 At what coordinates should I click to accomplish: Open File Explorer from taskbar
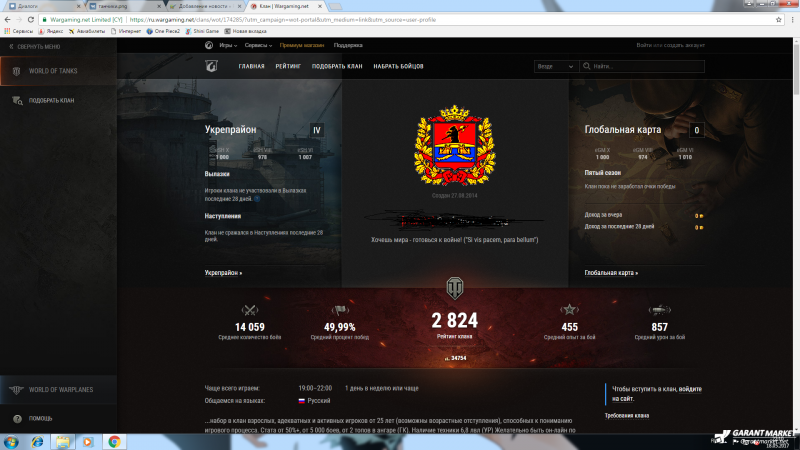tap(63, 442)
